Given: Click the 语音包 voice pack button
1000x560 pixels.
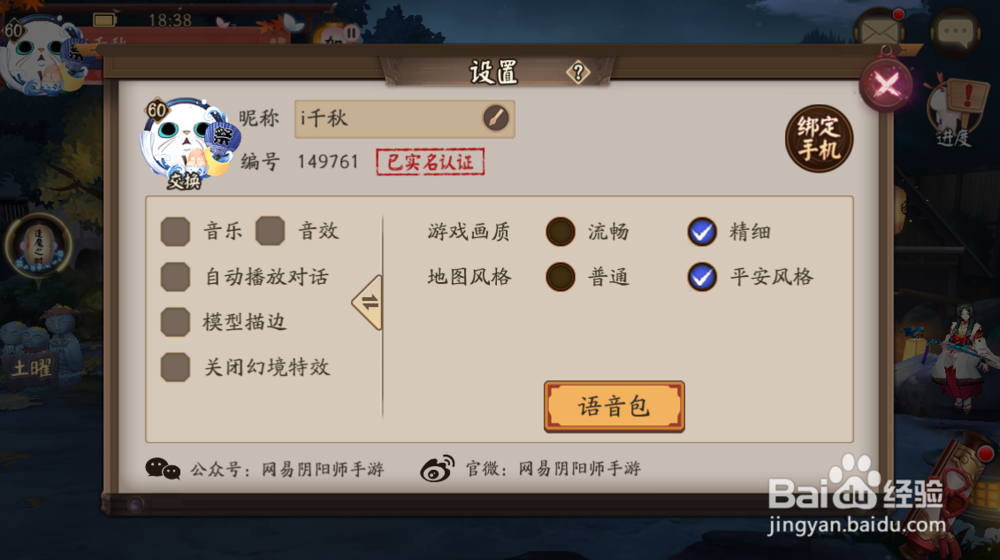Looking at the screenshot, I should point(614,406).
